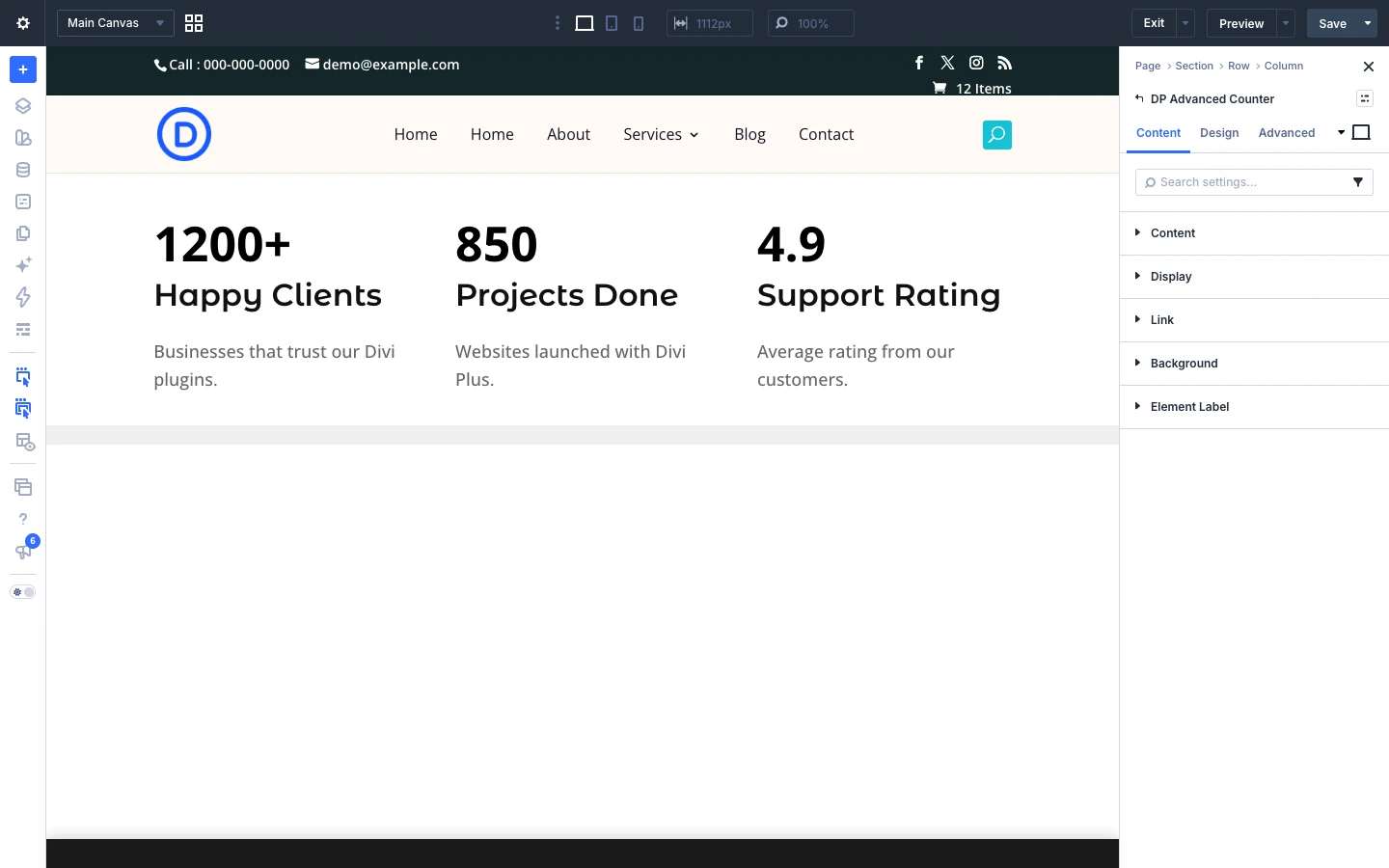Click the filter funnel in Search settings
This screenshot has height=868, width=1389.
tap(1358, 182)
